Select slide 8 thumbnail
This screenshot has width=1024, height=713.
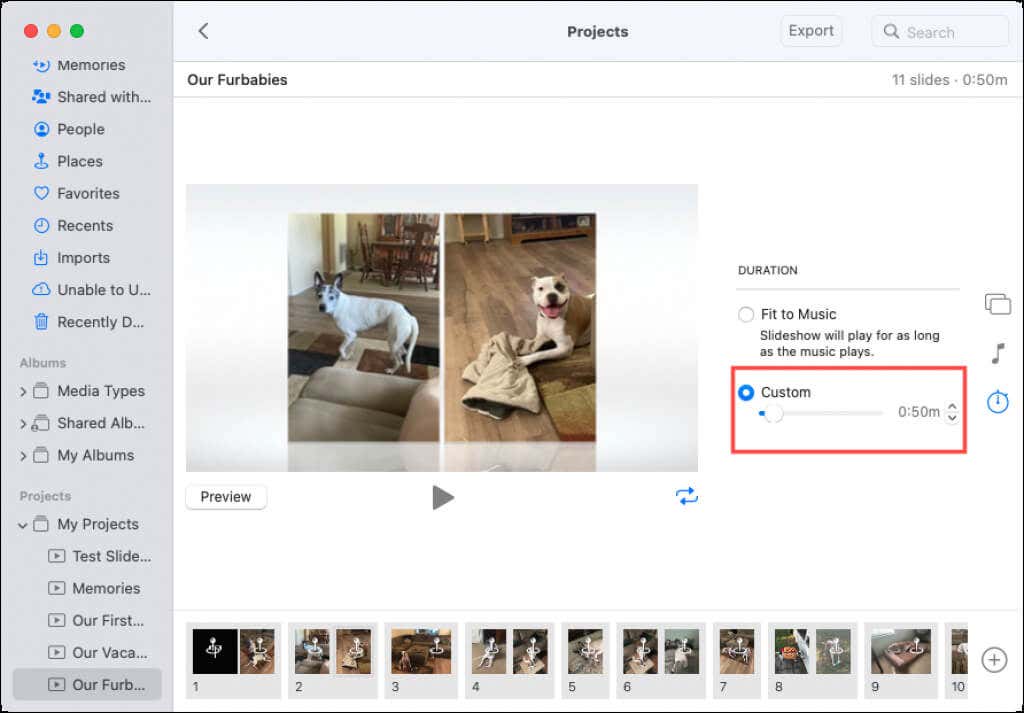tap(812, 659)
